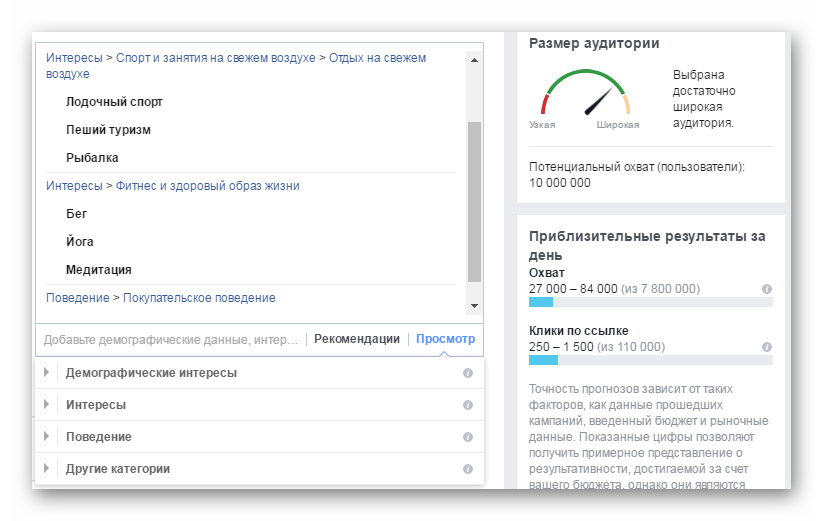Expand the Интересы category arrow
Image resolution: width=823 pixels, height=521 pixels.
pos(46,405)
